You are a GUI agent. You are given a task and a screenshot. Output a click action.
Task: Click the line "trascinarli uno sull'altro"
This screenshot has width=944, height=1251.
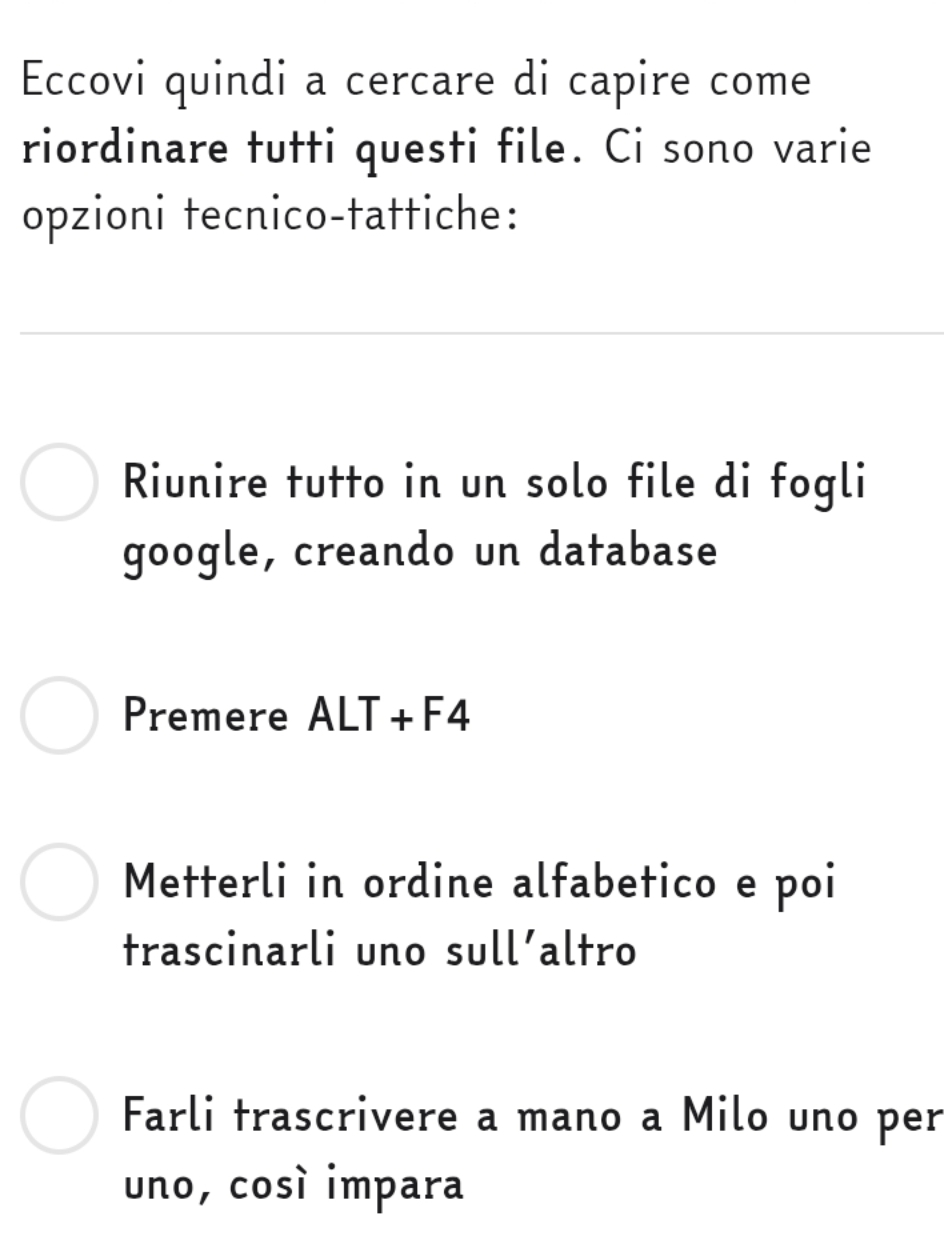pyautogui.click(x=379, y=949)
